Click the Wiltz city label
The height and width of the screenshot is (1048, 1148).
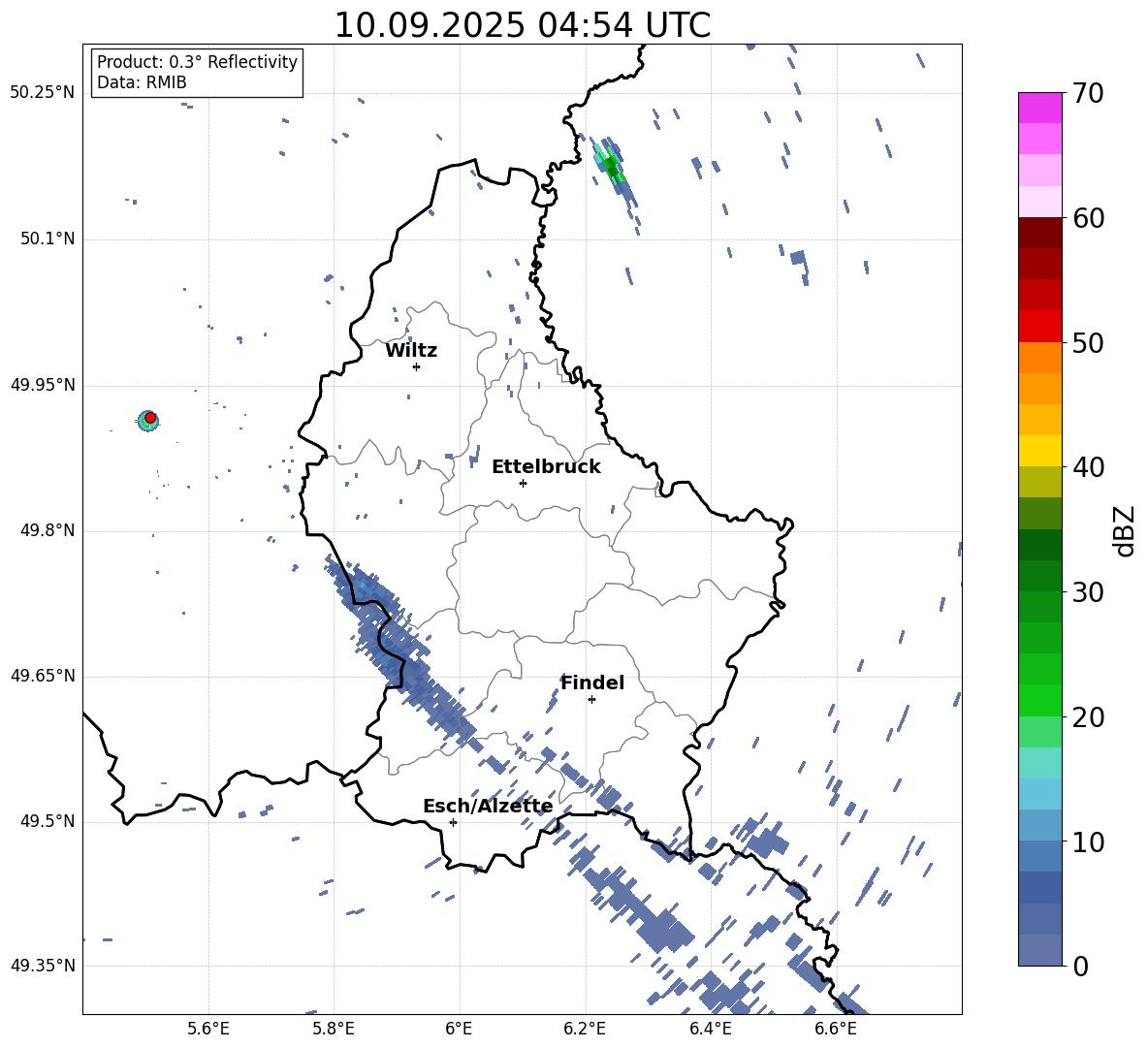point(411,351)
